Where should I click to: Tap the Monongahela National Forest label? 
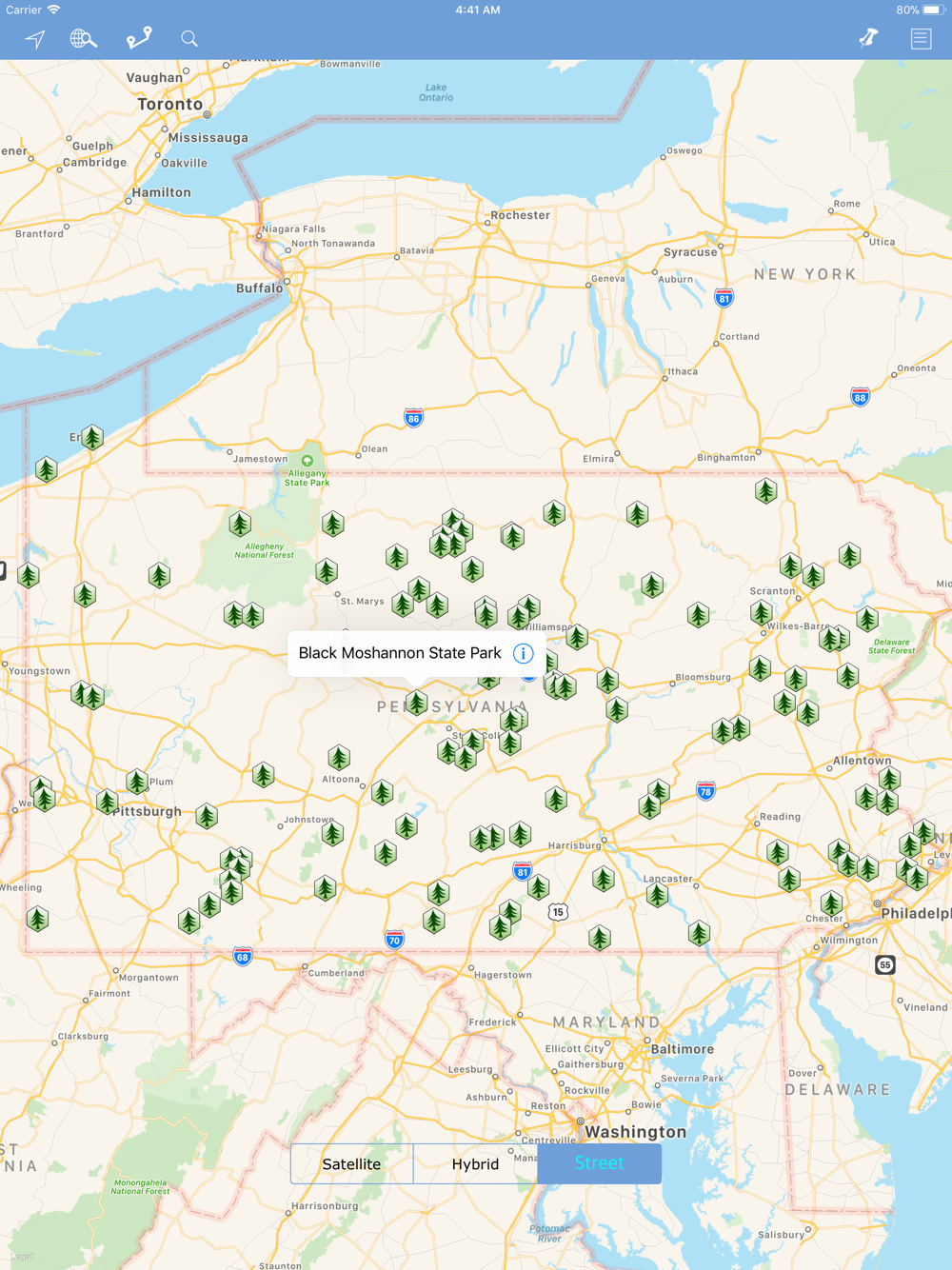140,1186
